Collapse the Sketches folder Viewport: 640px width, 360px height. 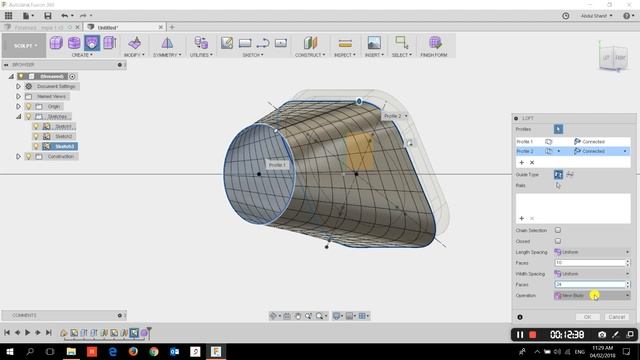click(18, 116)
